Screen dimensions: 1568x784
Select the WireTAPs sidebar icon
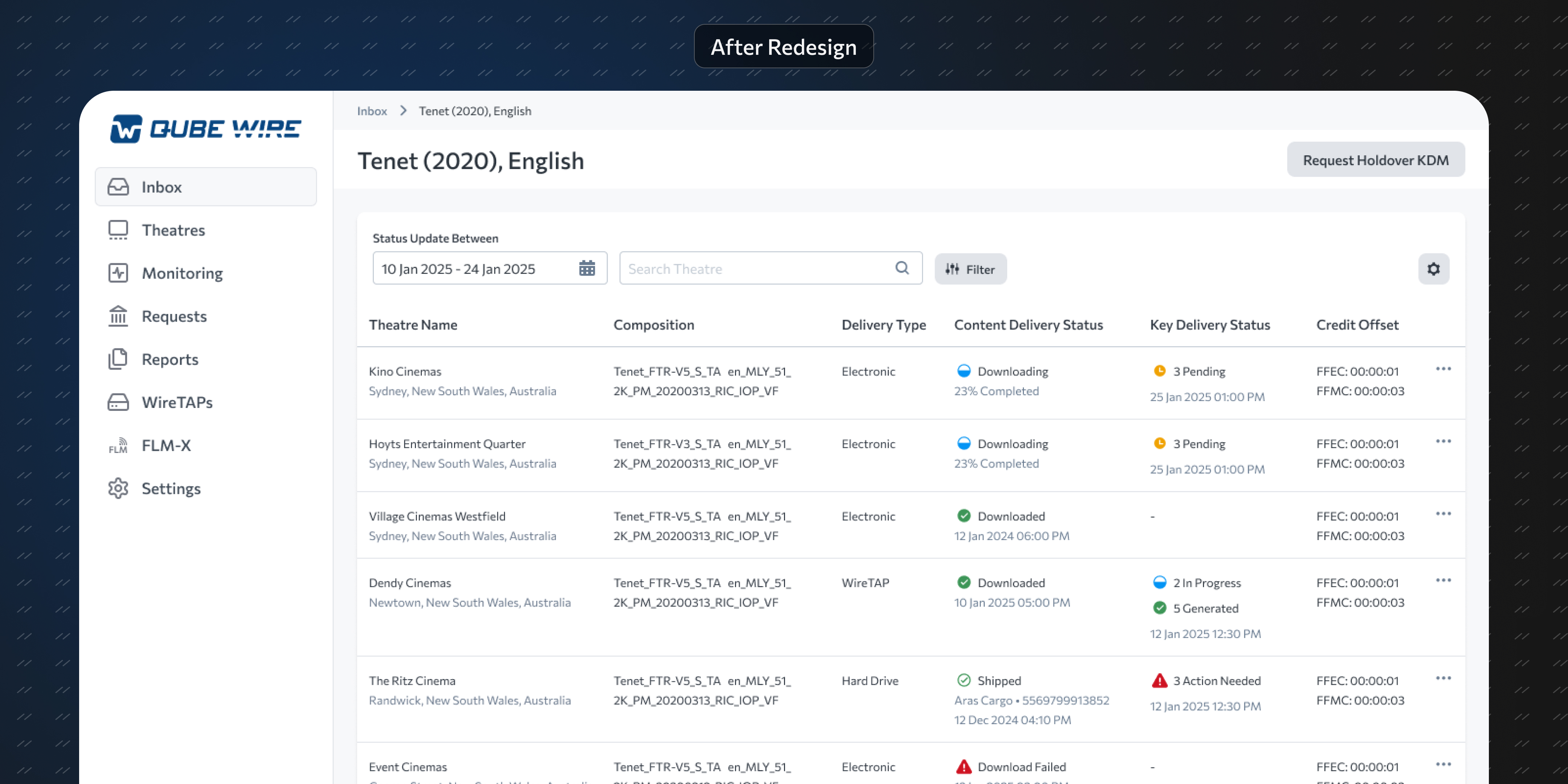[118, 402]
